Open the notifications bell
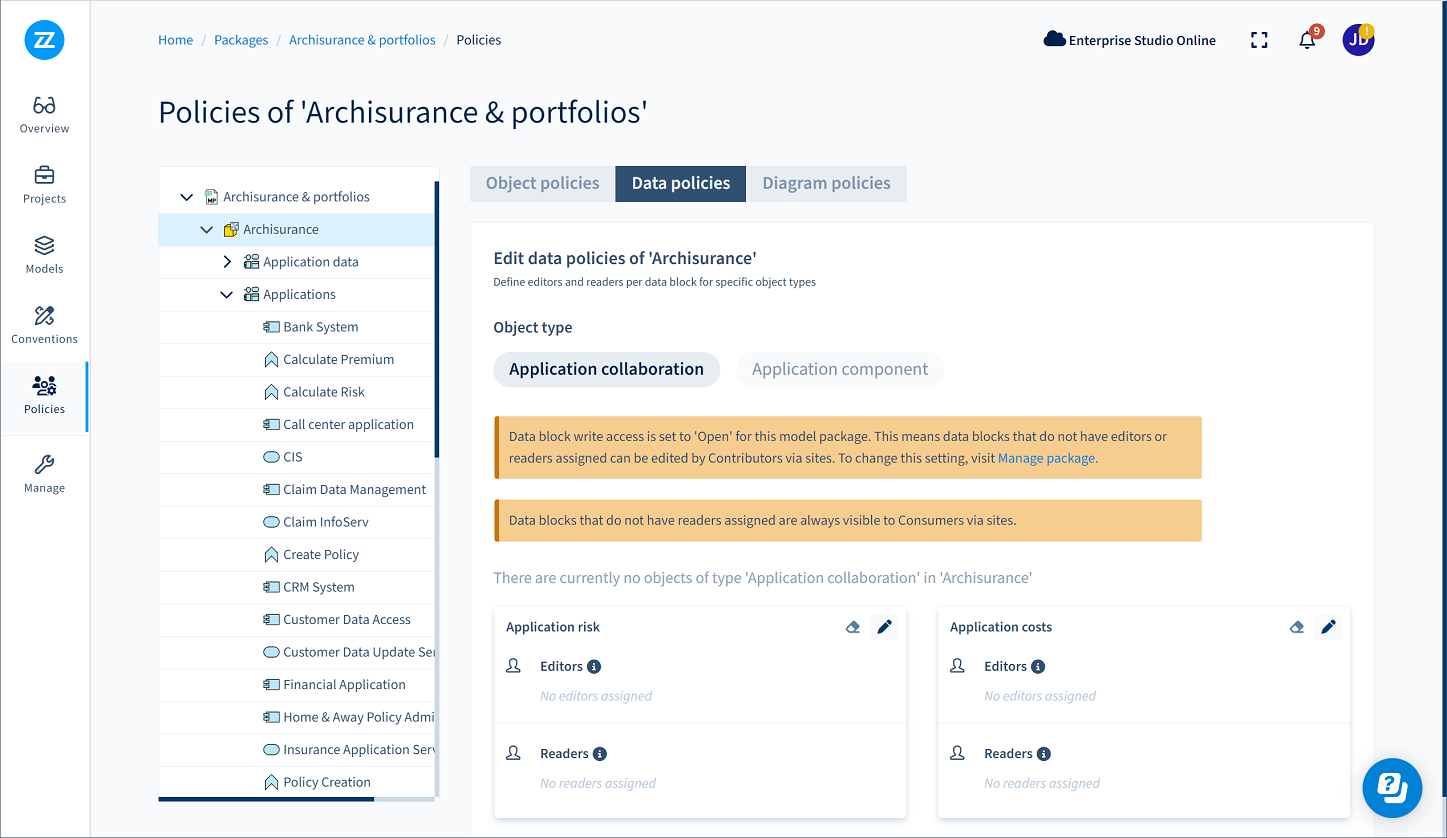Image resolution: width=1447 pixels, height=838 pixels. tap(1307, 40)
